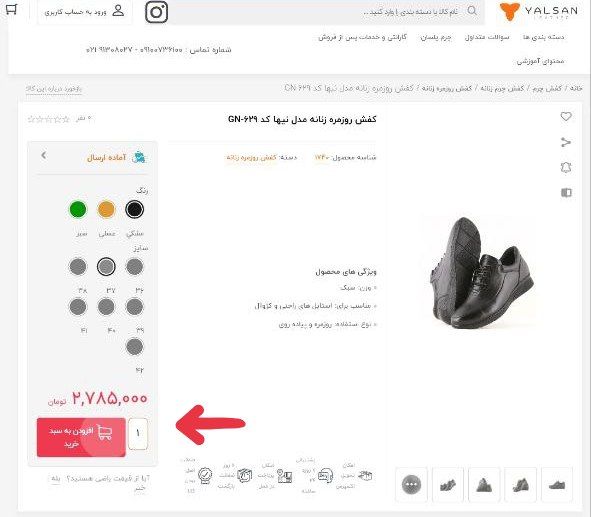Click the Instagram icon in header
Screen dimensions: 591x517
tap(156, 12)
